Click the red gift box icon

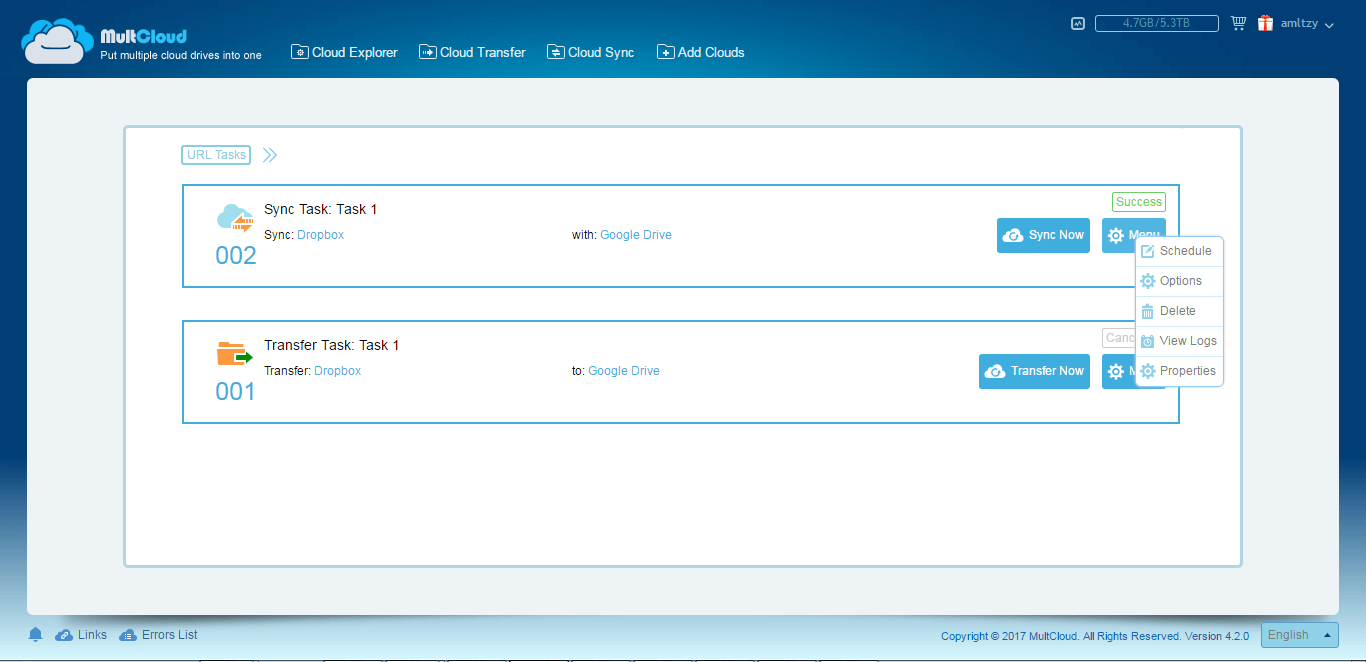1265,23
